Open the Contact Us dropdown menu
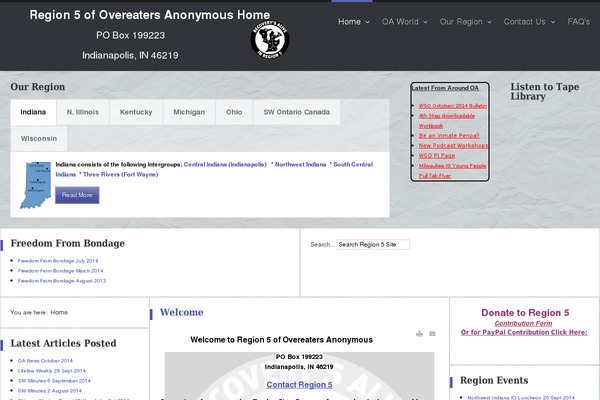The width and height of the screenshot is (600, 400). 529,22
